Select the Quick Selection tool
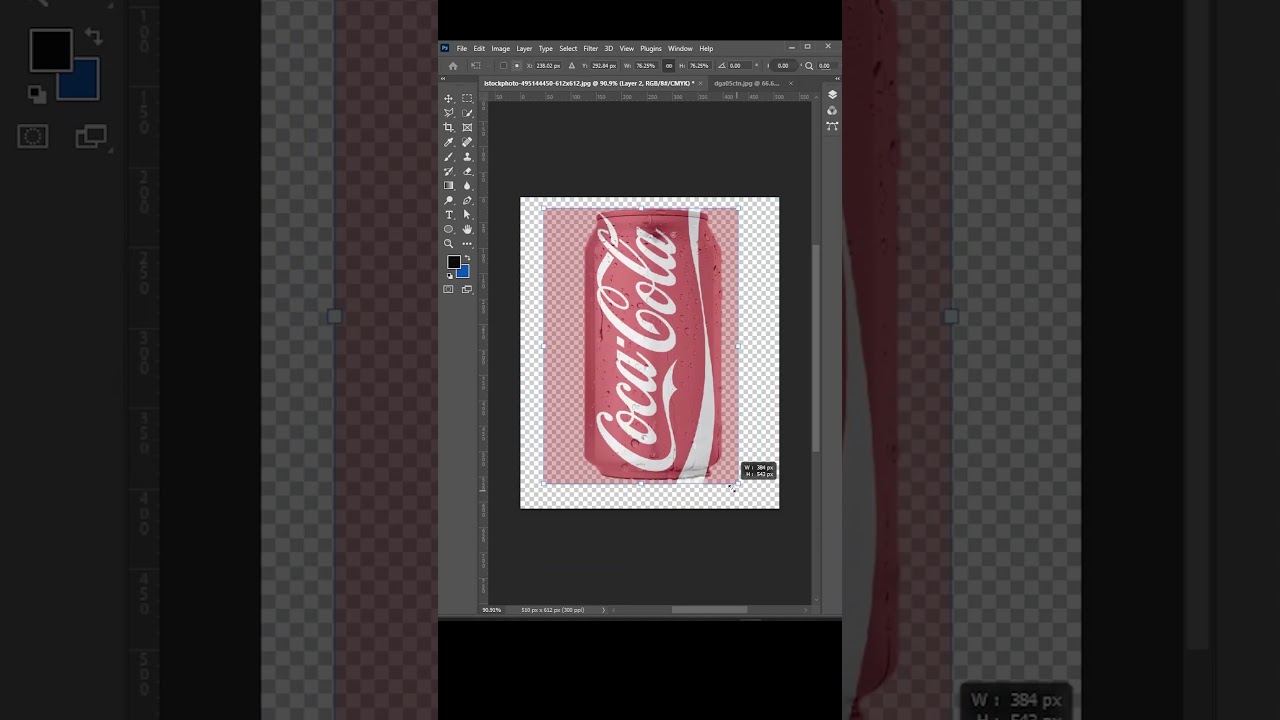The height and width of the screenshot is (720, 1280). pyautogui.click(x=467, y=113)
